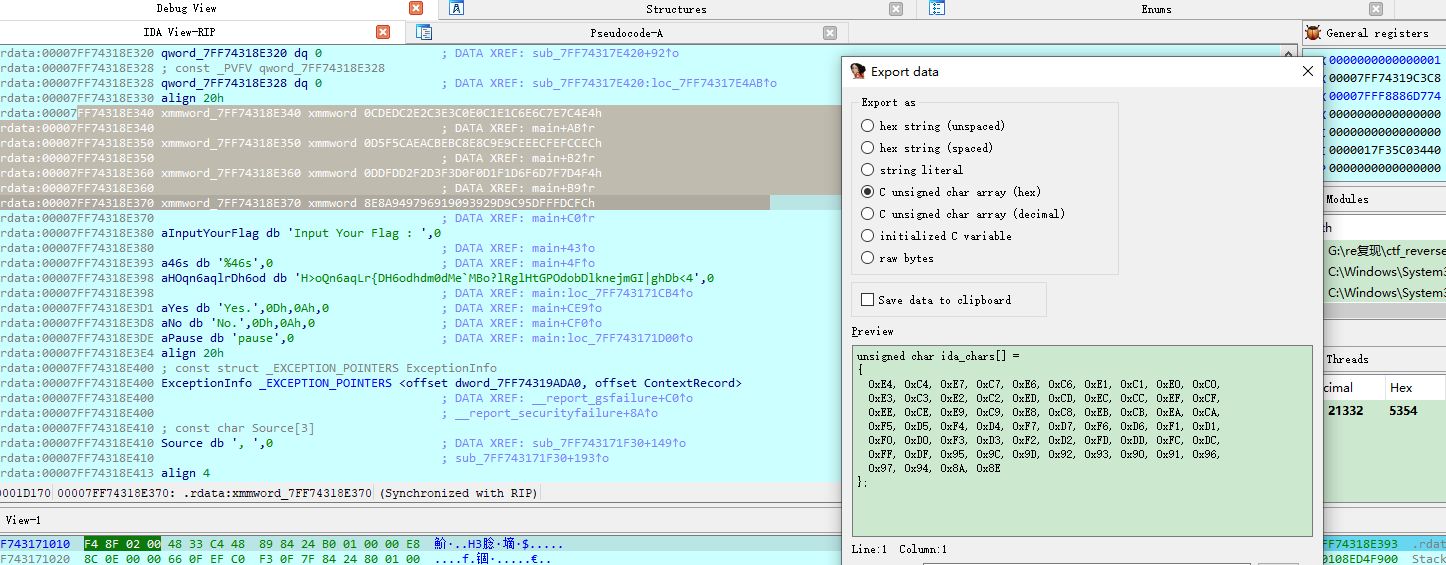Click the ida_chars preview text area

click(1082, 441)
